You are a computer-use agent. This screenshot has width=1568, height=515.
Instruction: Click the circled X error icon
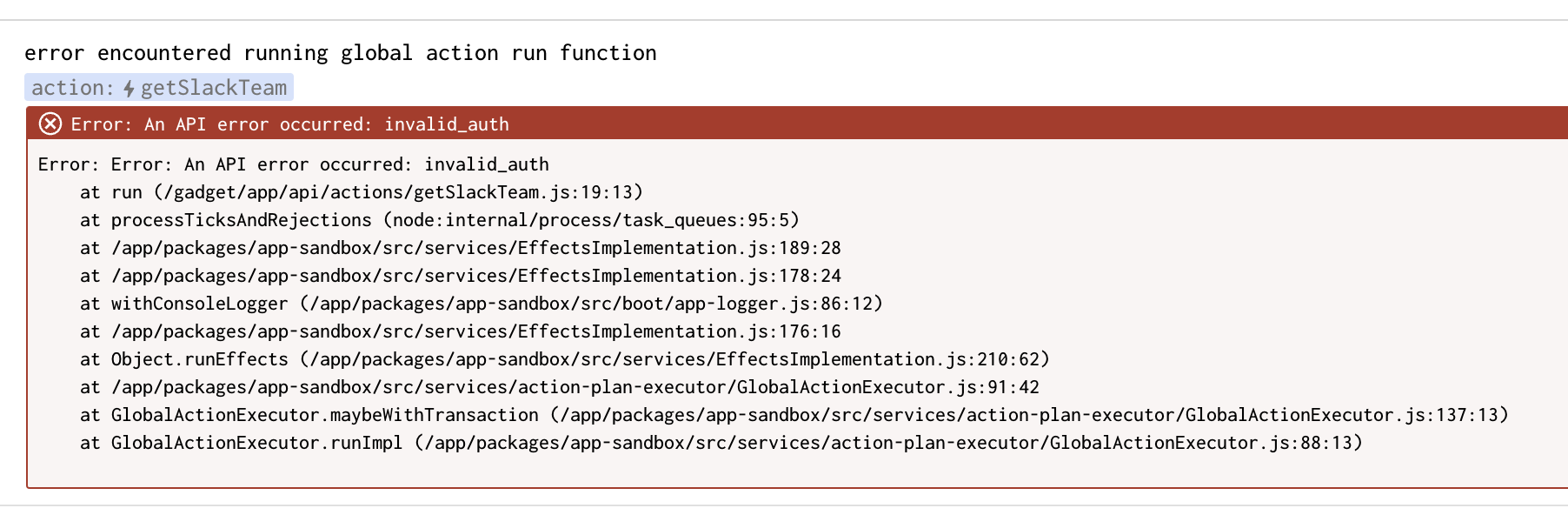[x=50, y=124]
